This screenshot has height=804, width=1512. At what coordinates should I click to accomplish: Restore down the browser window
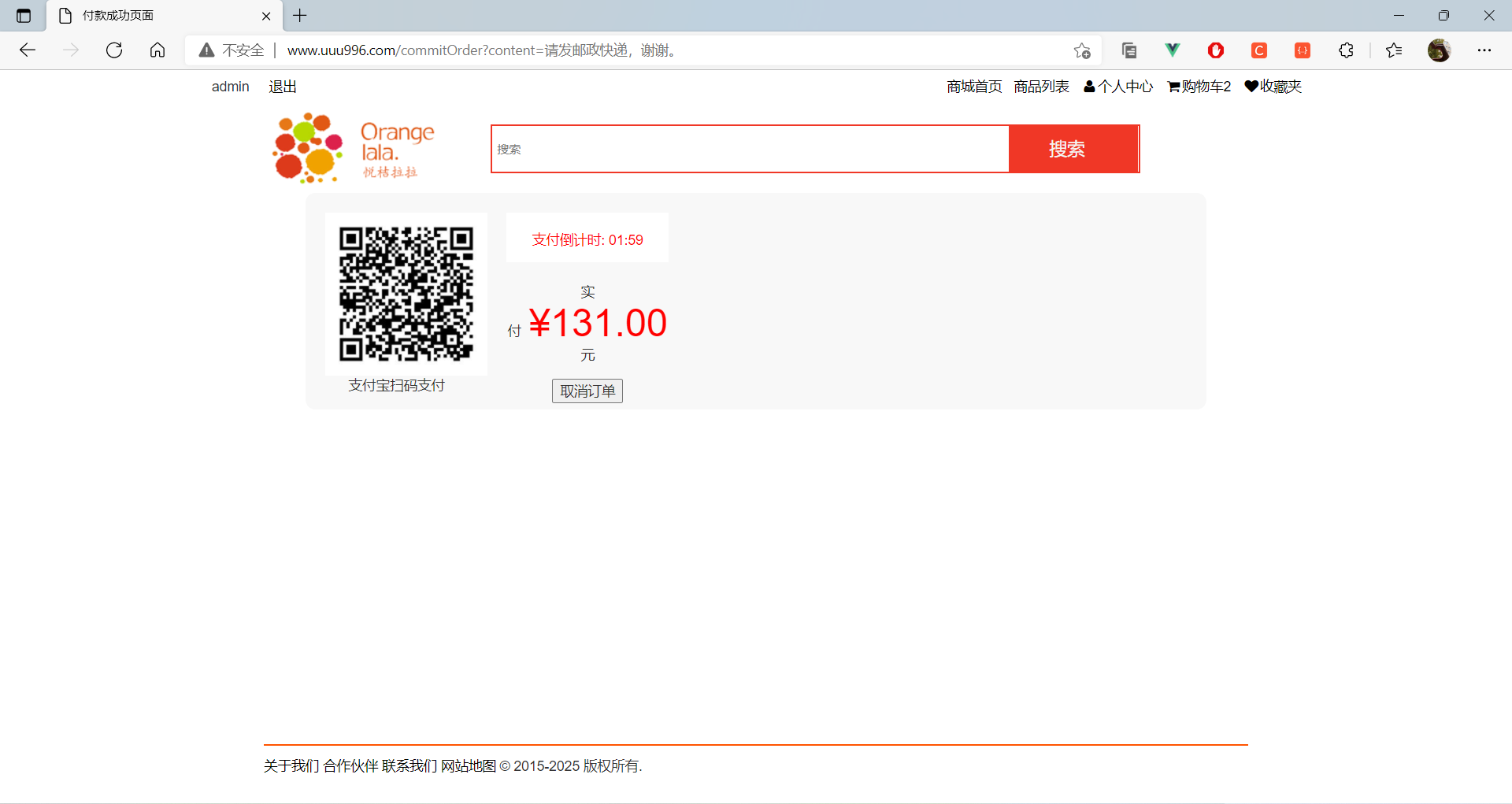[x=1443, y=16]
